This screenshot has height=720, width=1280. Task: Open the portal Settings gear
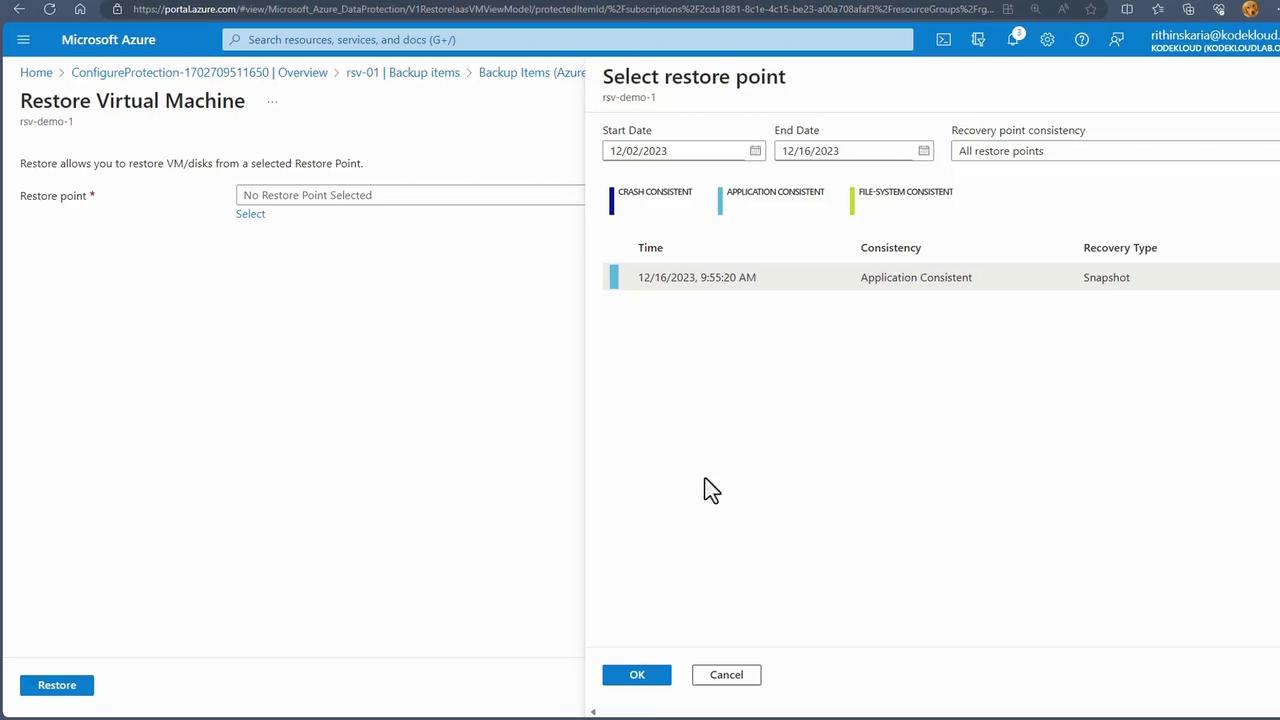(1047, 40)
